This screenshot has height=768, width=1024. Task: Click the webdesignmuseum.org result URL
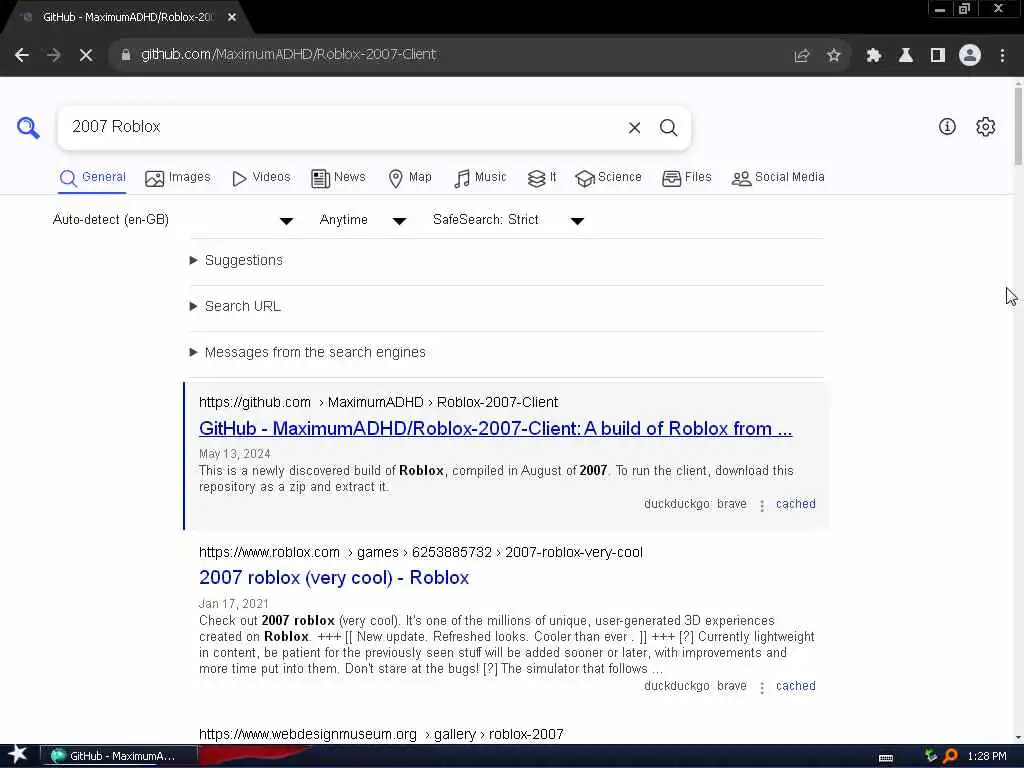(381, 735)
